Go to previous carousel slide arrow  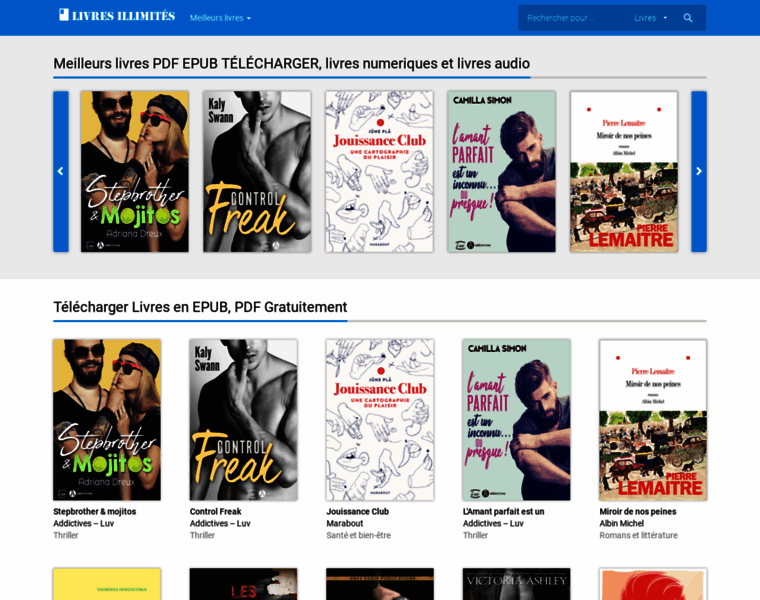(61, 172)
